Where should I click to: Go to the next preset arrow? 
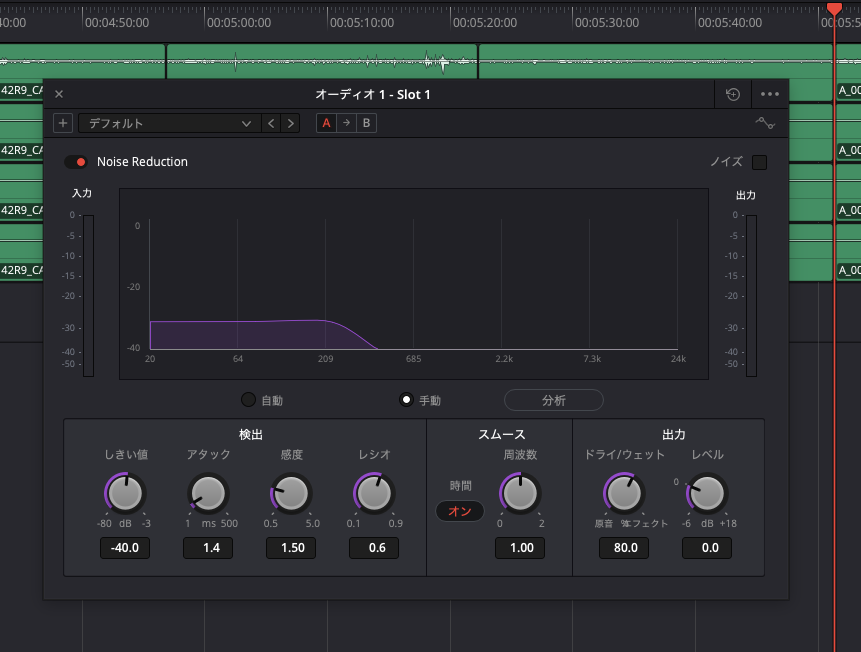(x=290, y=123)
